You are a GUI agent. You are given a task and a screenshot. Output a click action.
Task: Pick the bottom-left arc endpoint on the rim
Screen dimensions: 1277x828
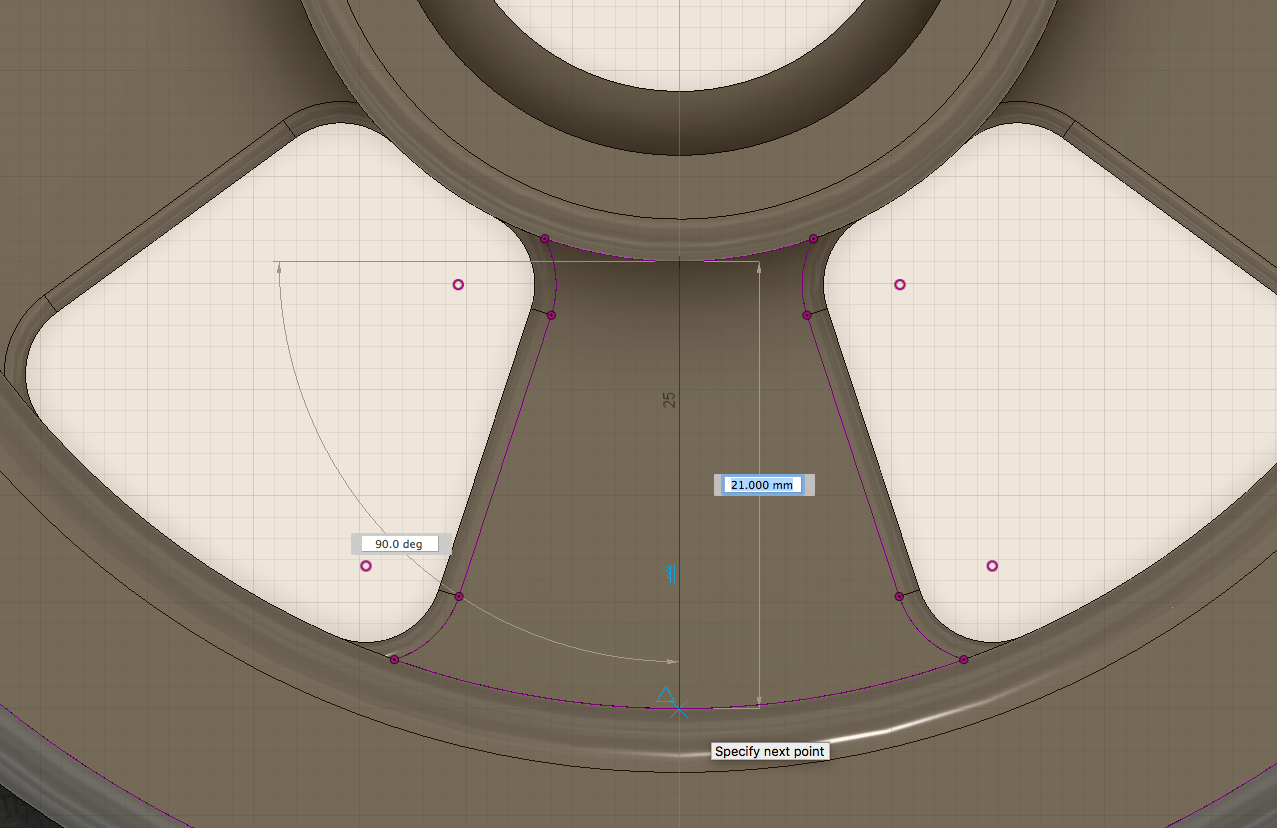(x=395, y=660)
